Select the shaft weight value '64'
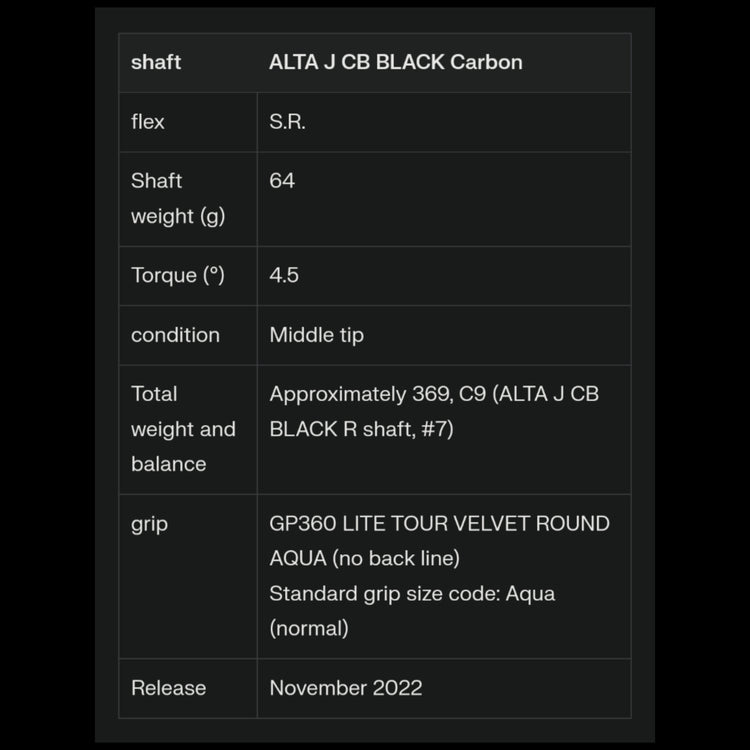750x750 pixels. (282, 181)
